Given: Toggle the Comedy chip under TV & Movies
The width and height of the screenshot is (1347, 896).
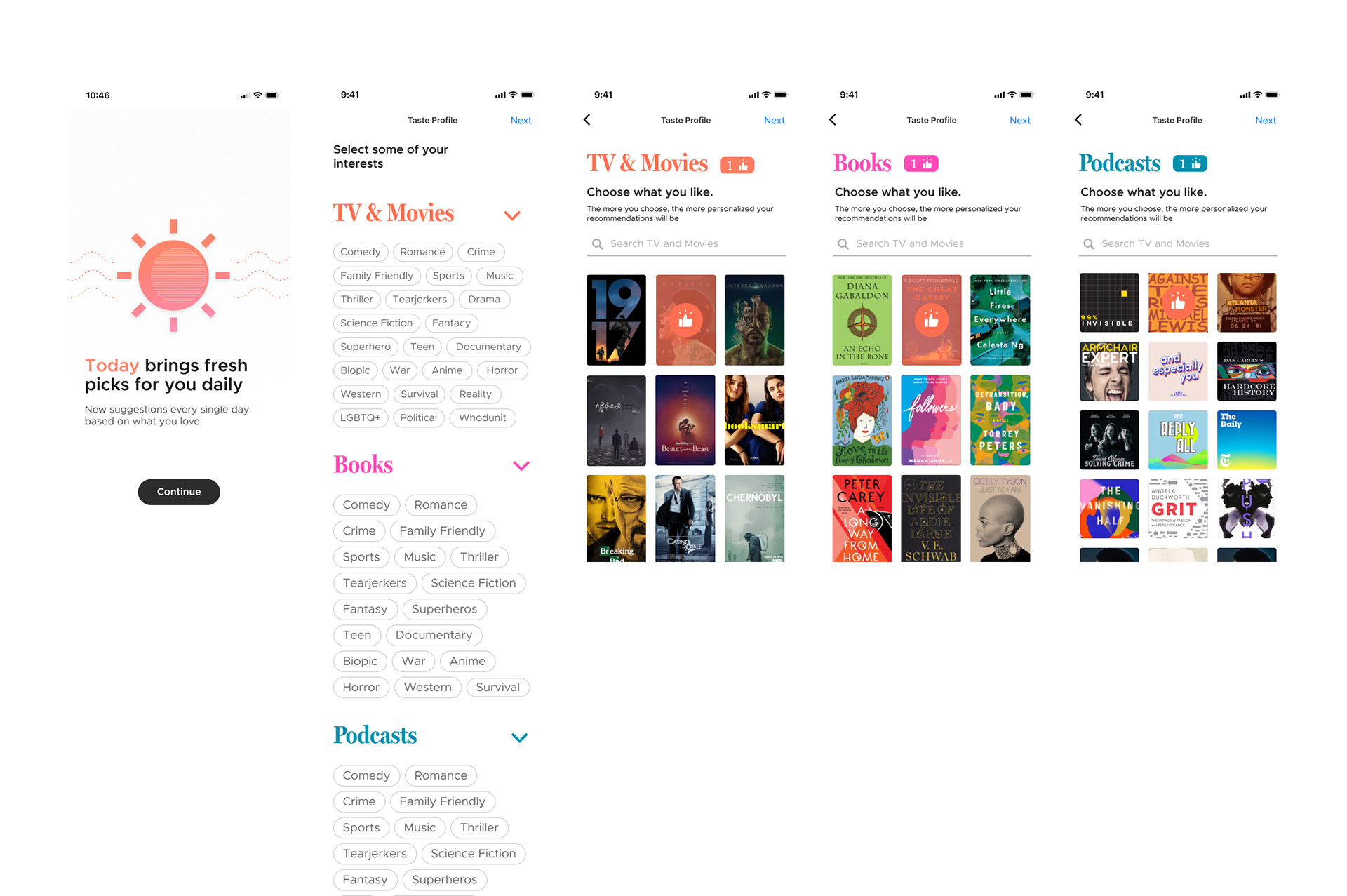Looking at the screenshot, I should coord(361,252).
